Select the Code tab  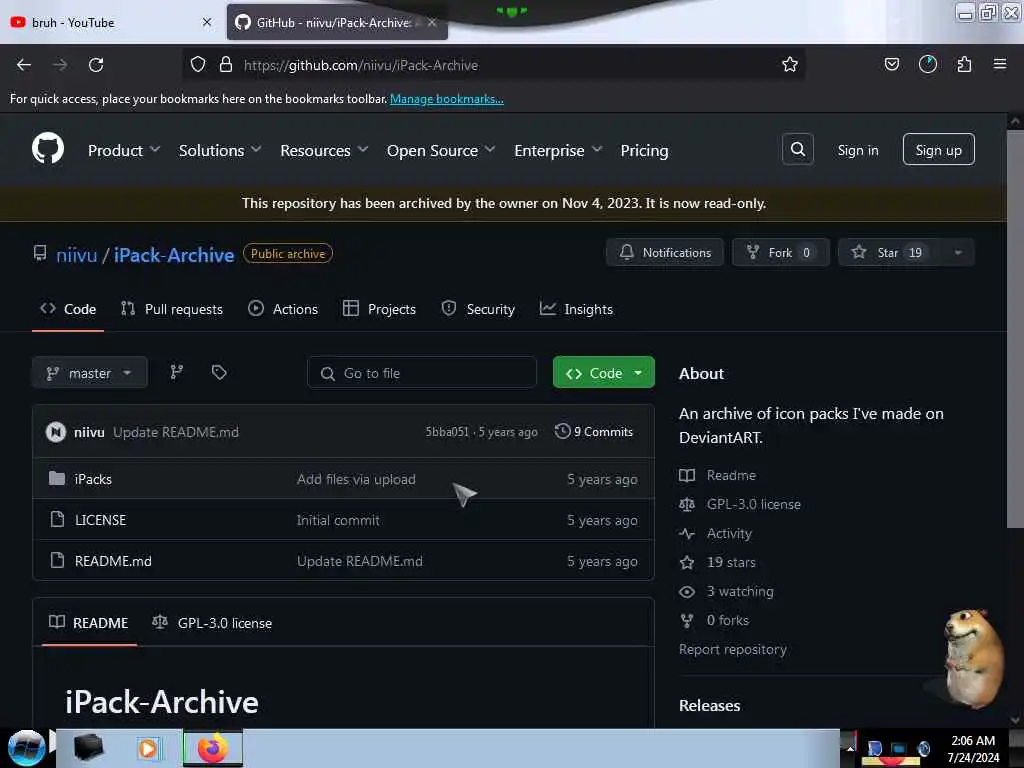tap(68, 310)
